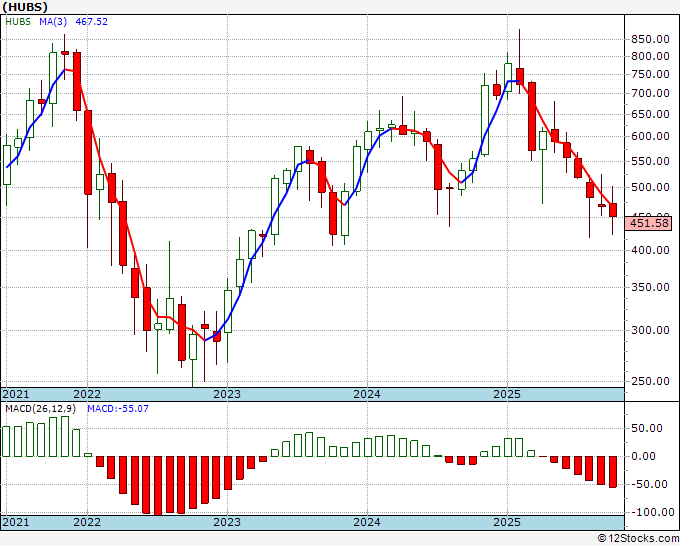Click 2021 on the MACD timeline
Viewport: 680px width, 546px height.
click(16, 522)
